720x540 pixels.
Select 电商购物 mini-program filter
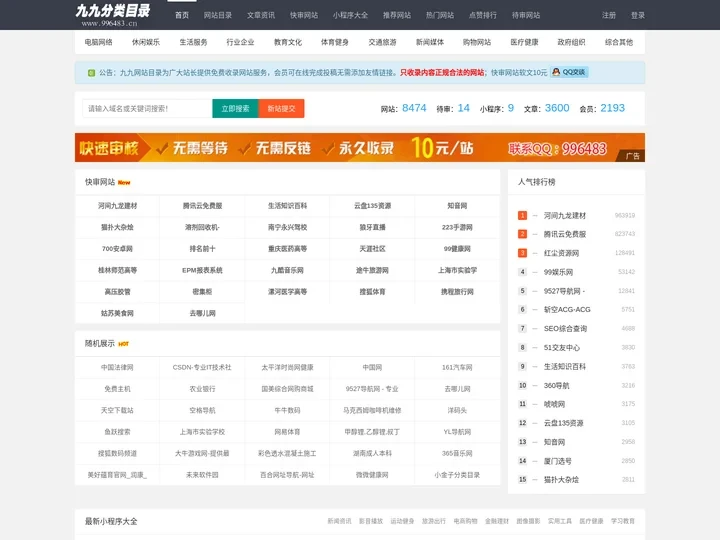click(466, 521)
